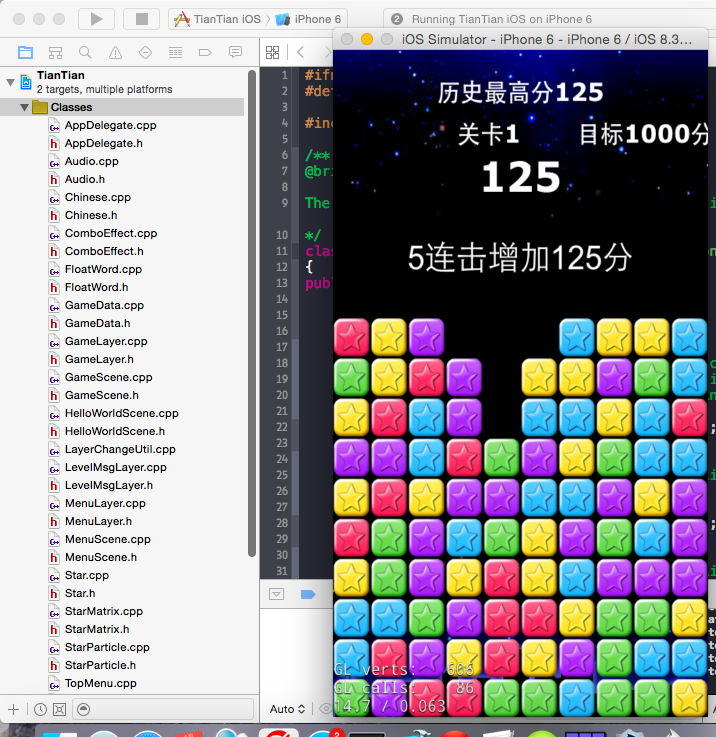Image resolution: width=716 pixels, height=737 pixels.
Task: Open LayerChangeUtil.cpp file
Action: click(x=120, y=449)
